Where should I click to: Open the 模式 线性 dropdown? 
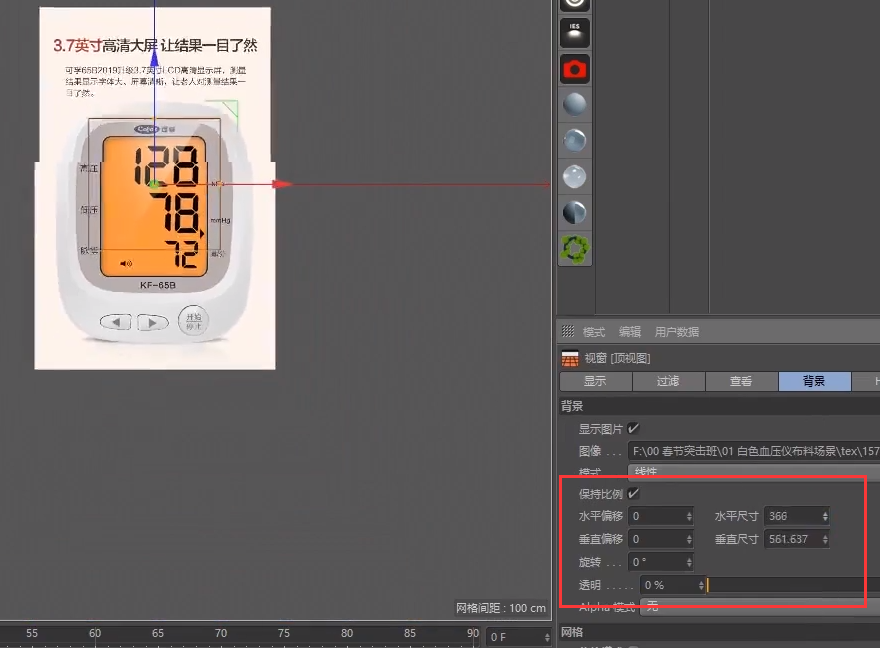tap(754, 470)
